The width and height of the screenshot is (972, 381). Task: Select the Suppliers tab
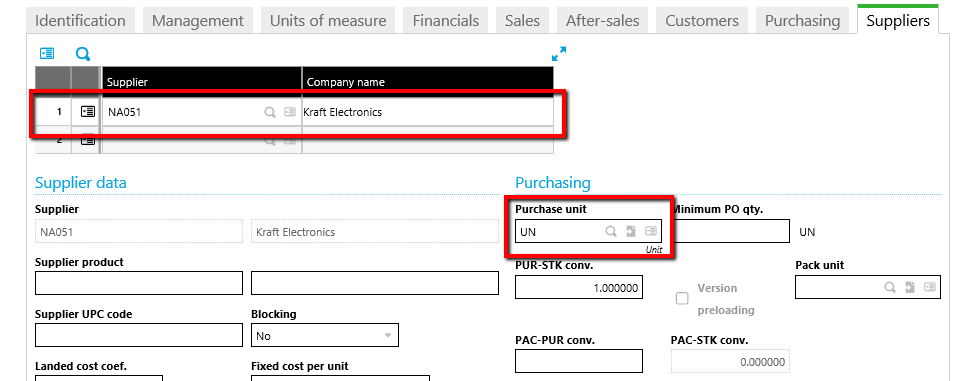coord(898,20)
